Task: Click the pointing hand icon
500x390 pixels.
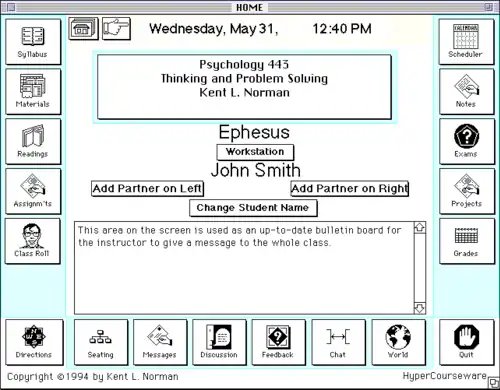Action: (x=116, y=29)
